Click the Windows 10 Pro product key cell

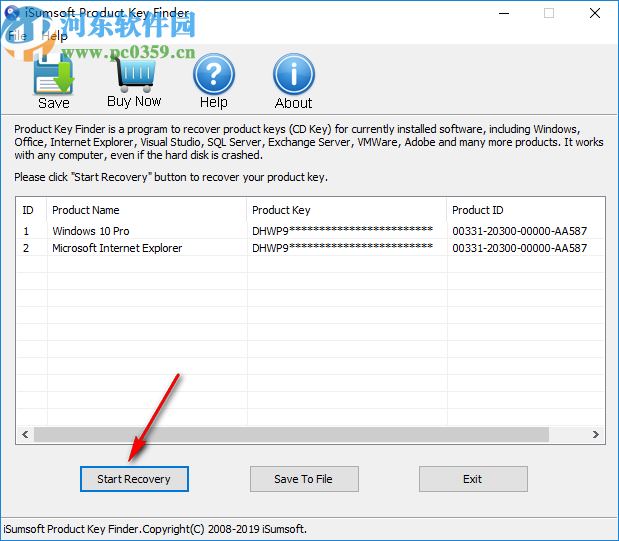point(342,231)
